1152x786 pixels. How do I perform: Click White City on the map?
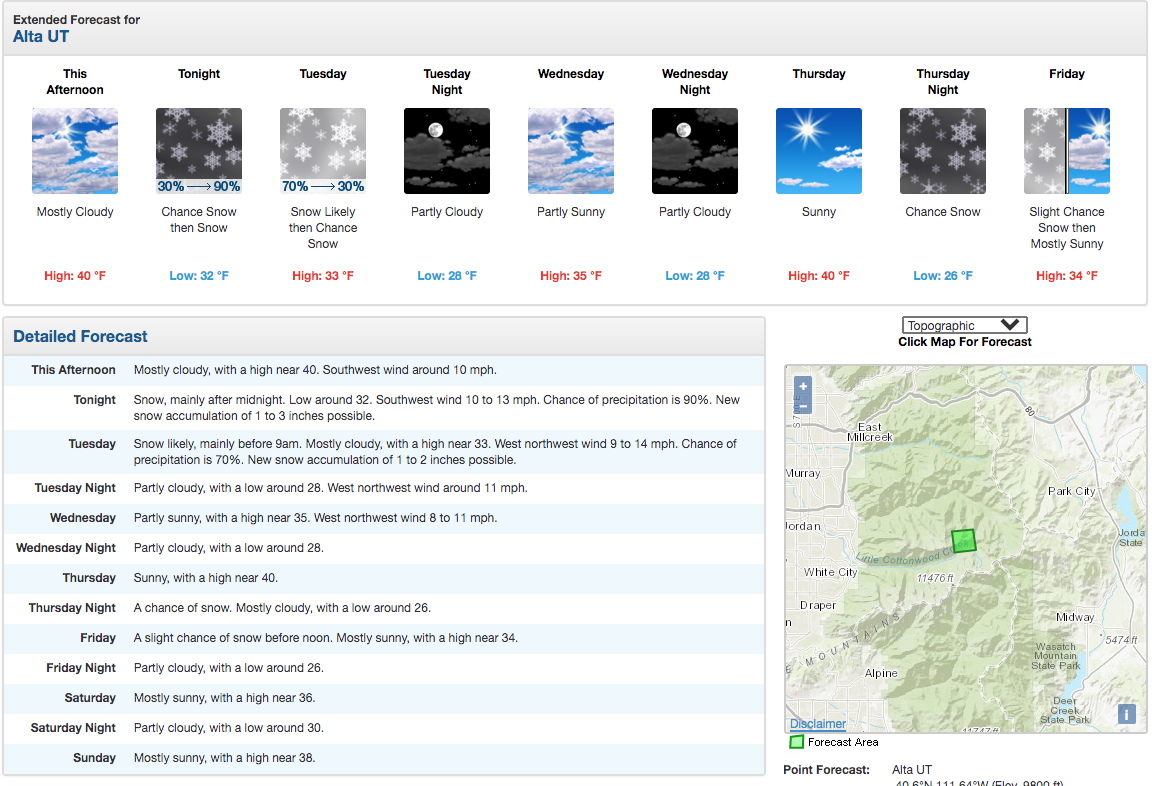[x=830, y=572]
